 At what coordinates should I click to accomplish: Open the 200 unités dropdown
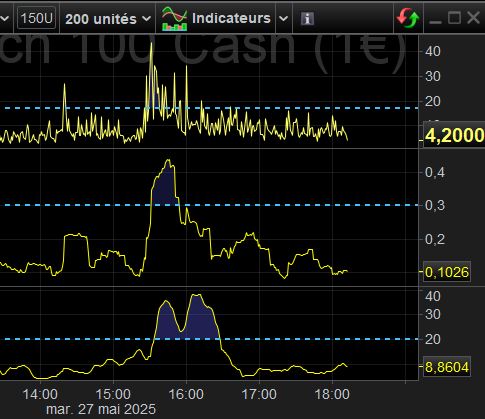(x=108, y=19)
